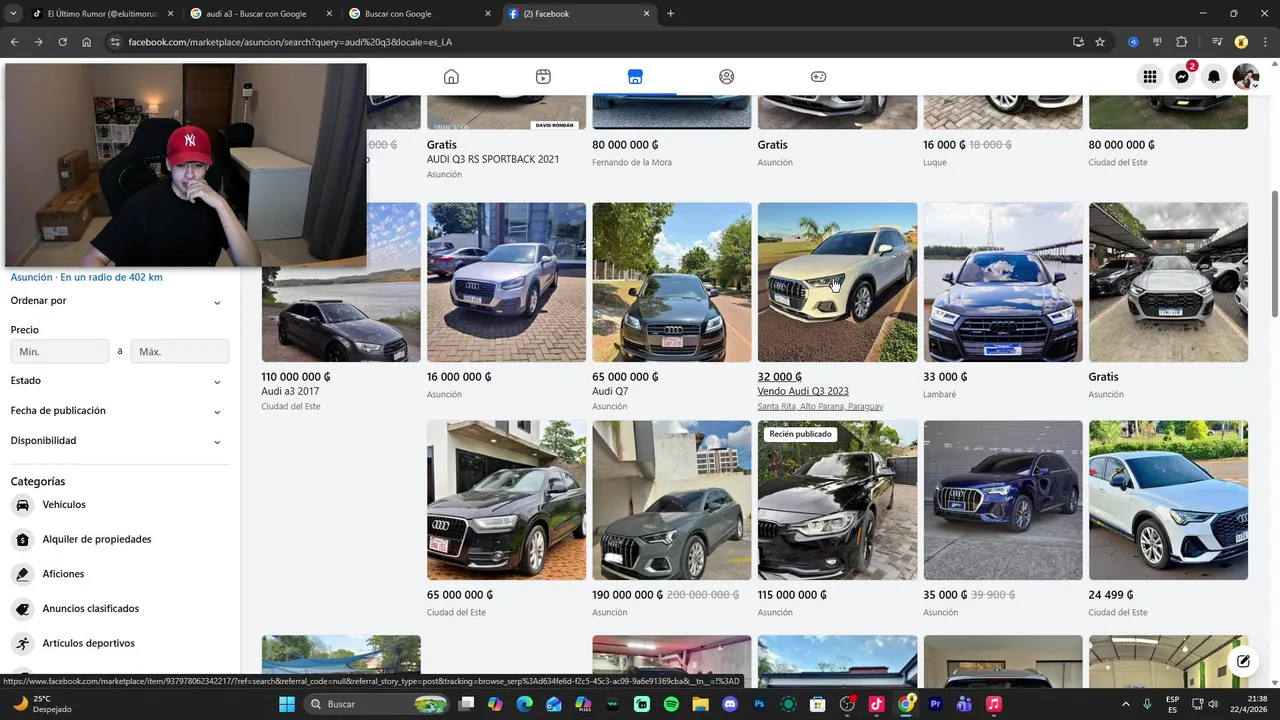Open the Facebook profile account menu

[x=1246, y=77]
